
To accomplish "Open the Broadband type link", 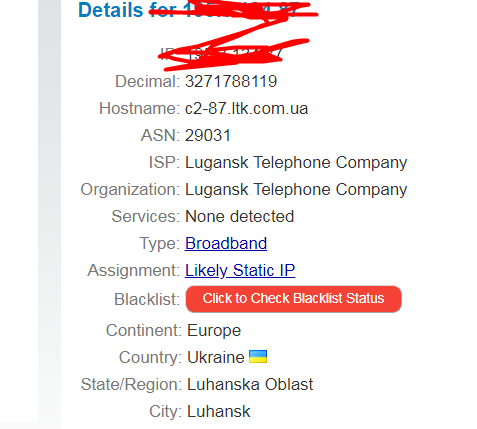I will (226, 243).
